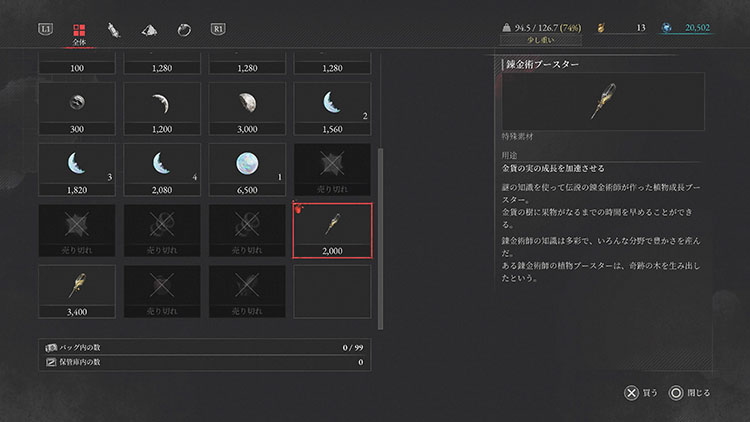Select the thin crescent item priced 1,200
This screenshot has height=422, width=750.
point(162,109)
